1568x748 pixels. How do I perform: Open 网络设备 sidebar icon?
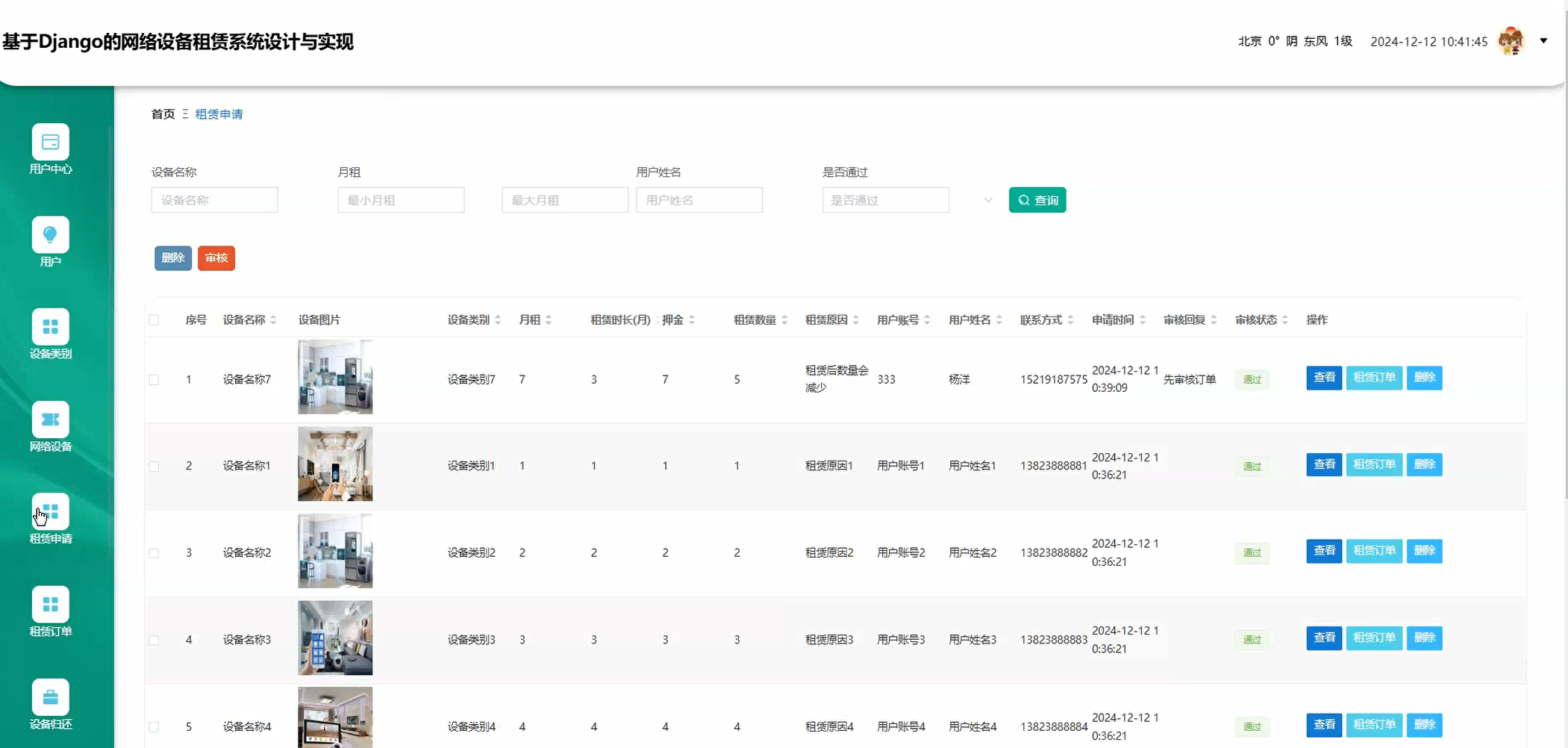click(x=51, y=420)
